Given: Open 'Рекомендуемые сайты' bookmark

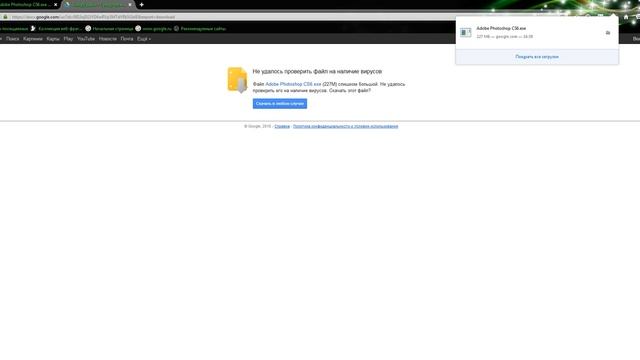Looking at the screenshot, I should 200,29.
